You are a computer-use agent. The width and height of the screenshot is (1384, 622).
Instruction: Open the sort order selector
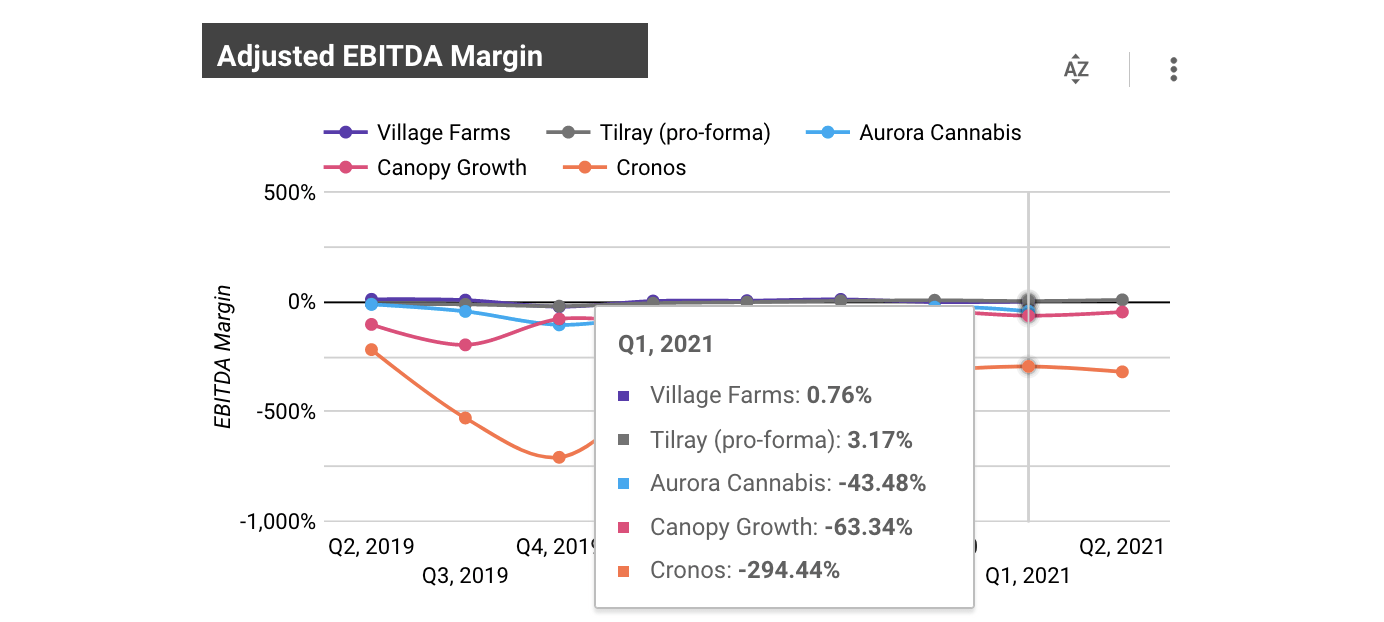click(1074, 68)
